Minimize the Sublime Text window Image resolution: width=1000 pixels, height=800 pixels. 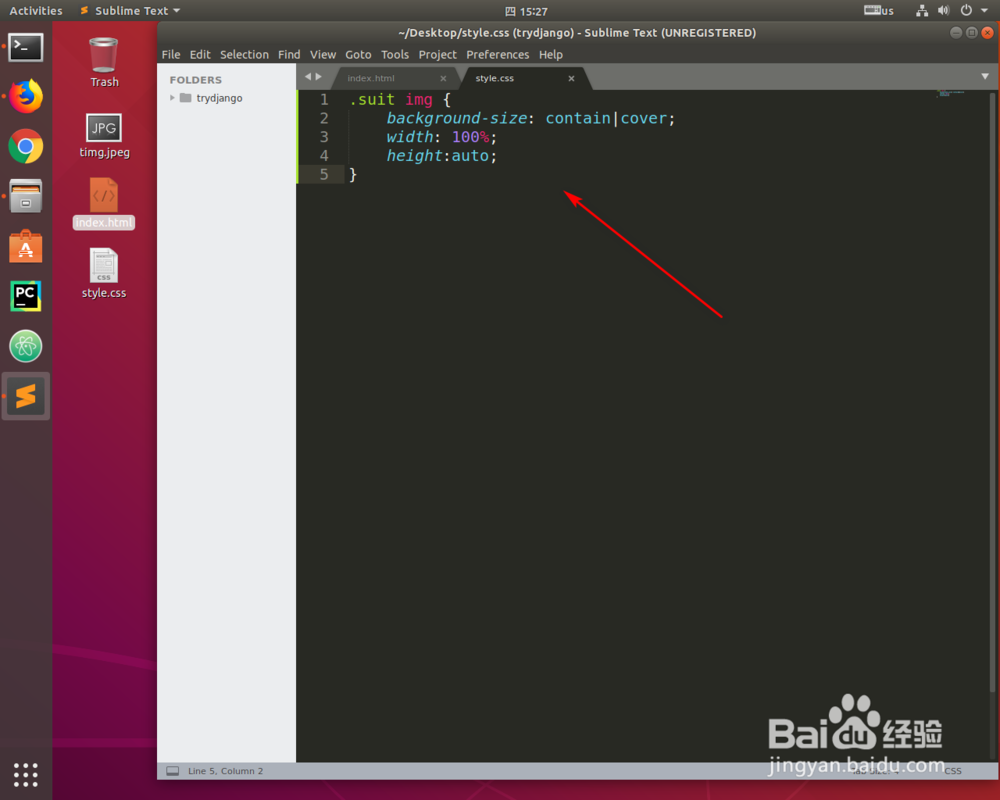955,33
